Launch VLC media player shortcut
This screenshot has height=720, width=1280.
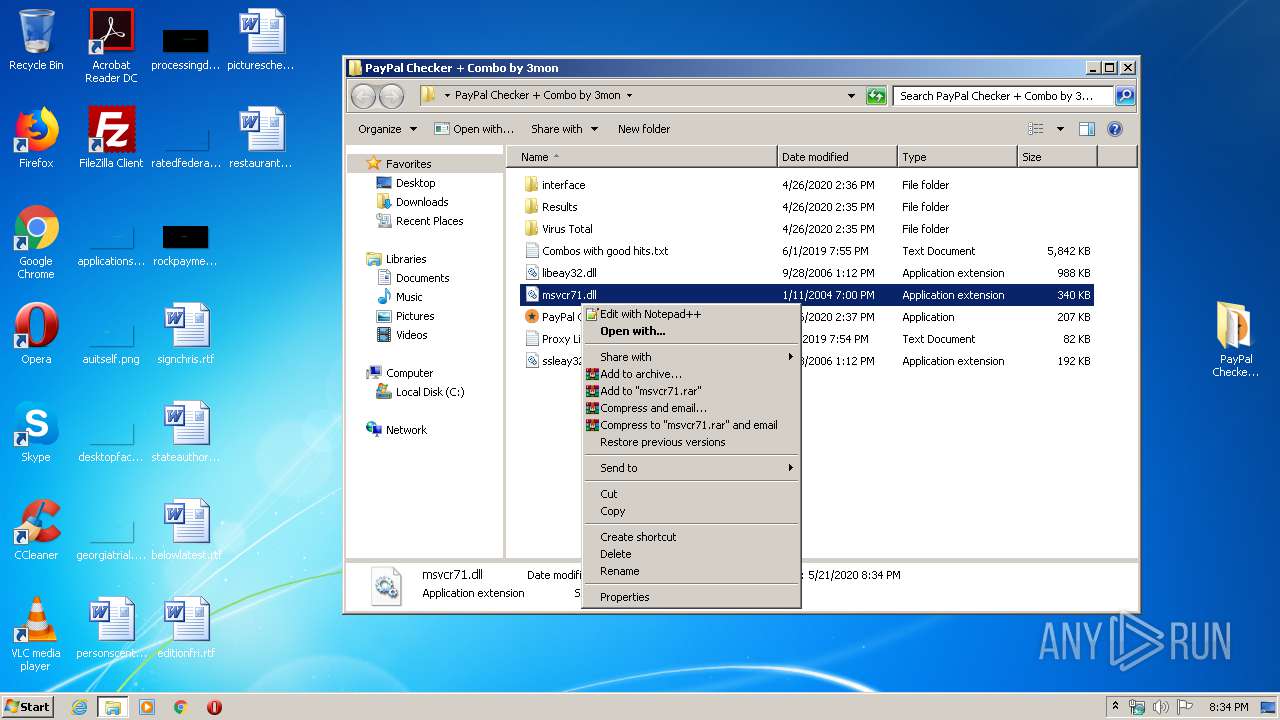coord(36,634)
